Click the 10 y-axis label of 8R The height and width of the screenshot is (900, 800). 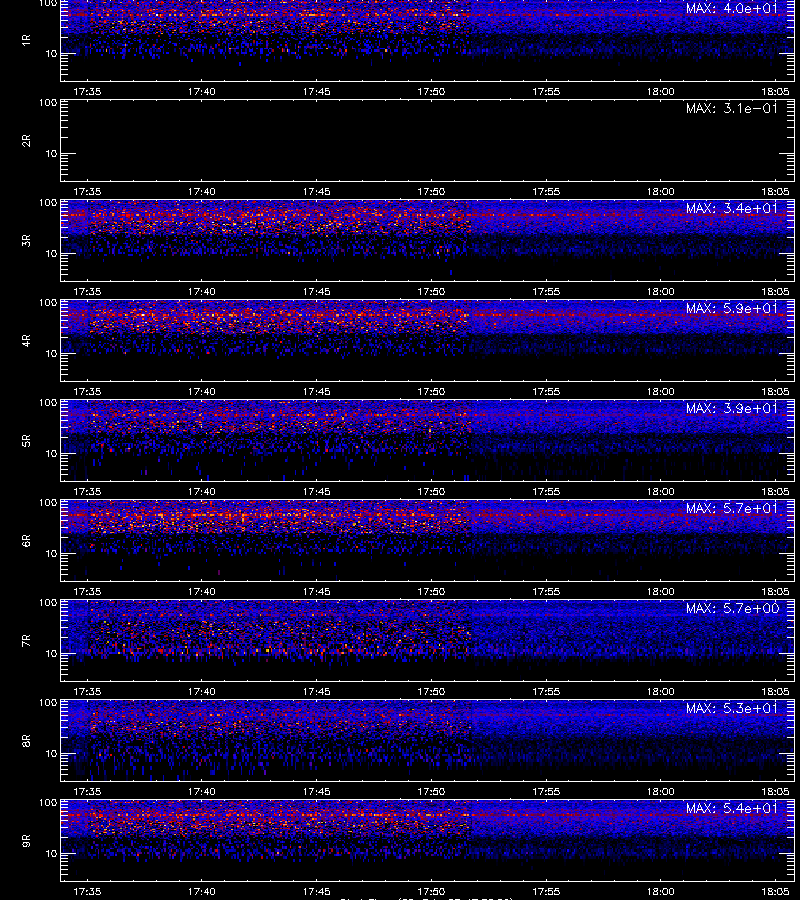(x=51, y=754)
